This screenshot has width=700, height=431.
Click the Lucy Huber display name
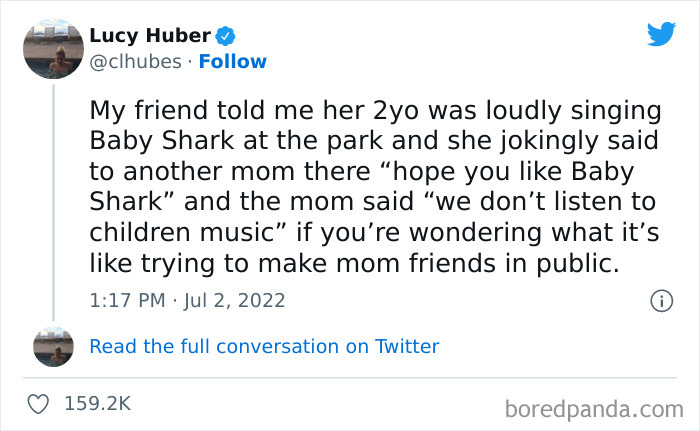click(x=150, y=37)
